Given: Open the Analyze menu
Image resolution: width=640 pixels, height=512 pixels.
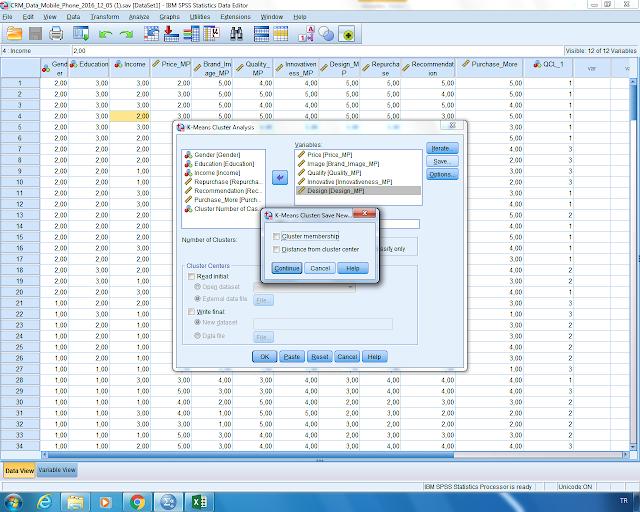Looking at the screenshot, I should pyautogui.click(x=138, y=18).
